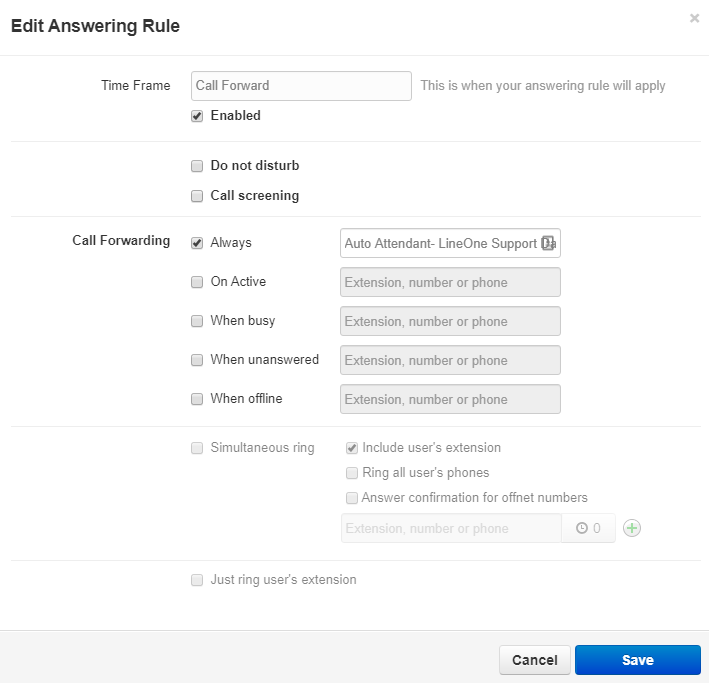Uncheck the Always forwarding checkbox
The width and height of the screenshot is (709, 683).
click(197, 243)
